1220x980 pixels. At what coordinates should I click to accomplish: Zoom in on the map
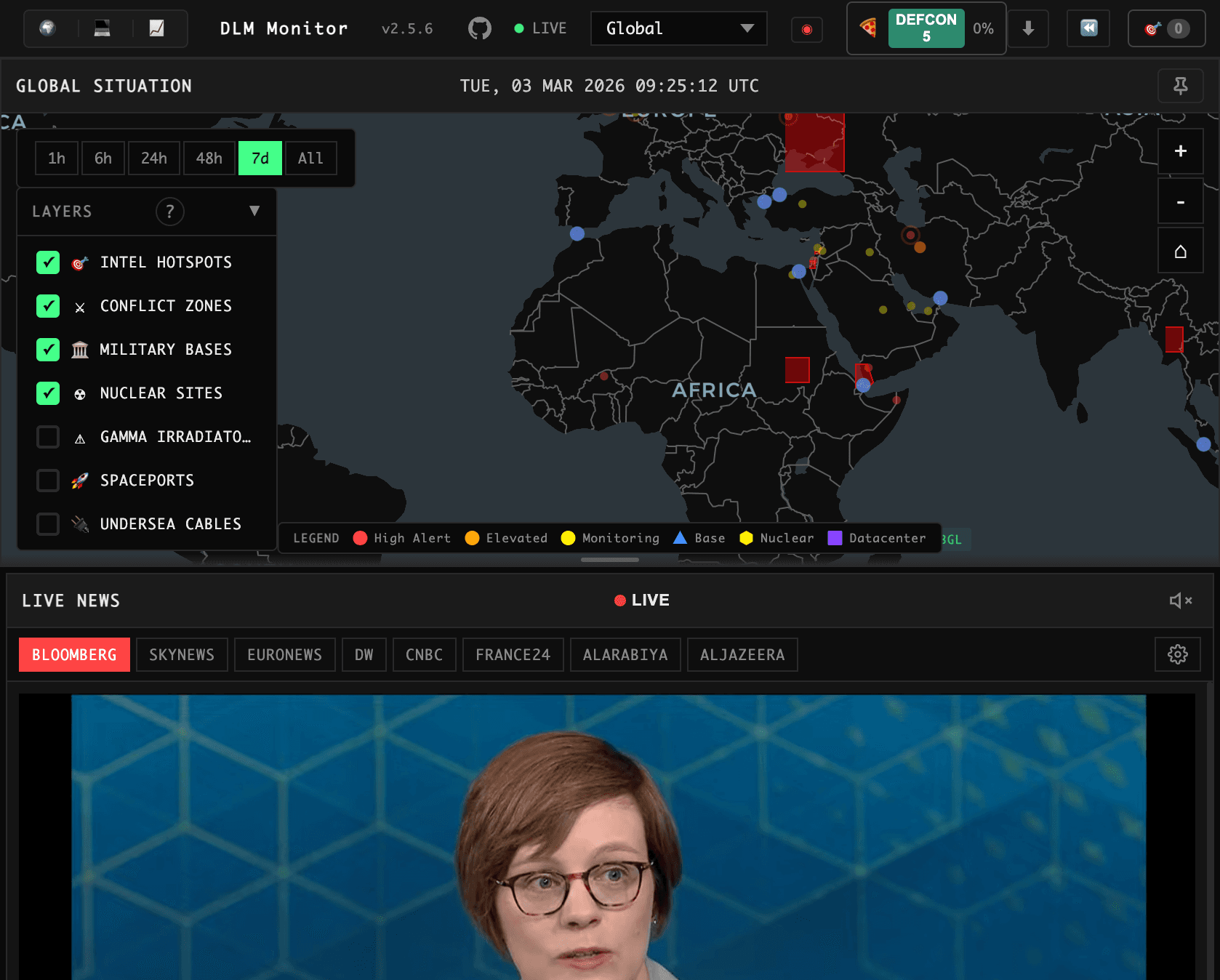tap(1181, 151)
